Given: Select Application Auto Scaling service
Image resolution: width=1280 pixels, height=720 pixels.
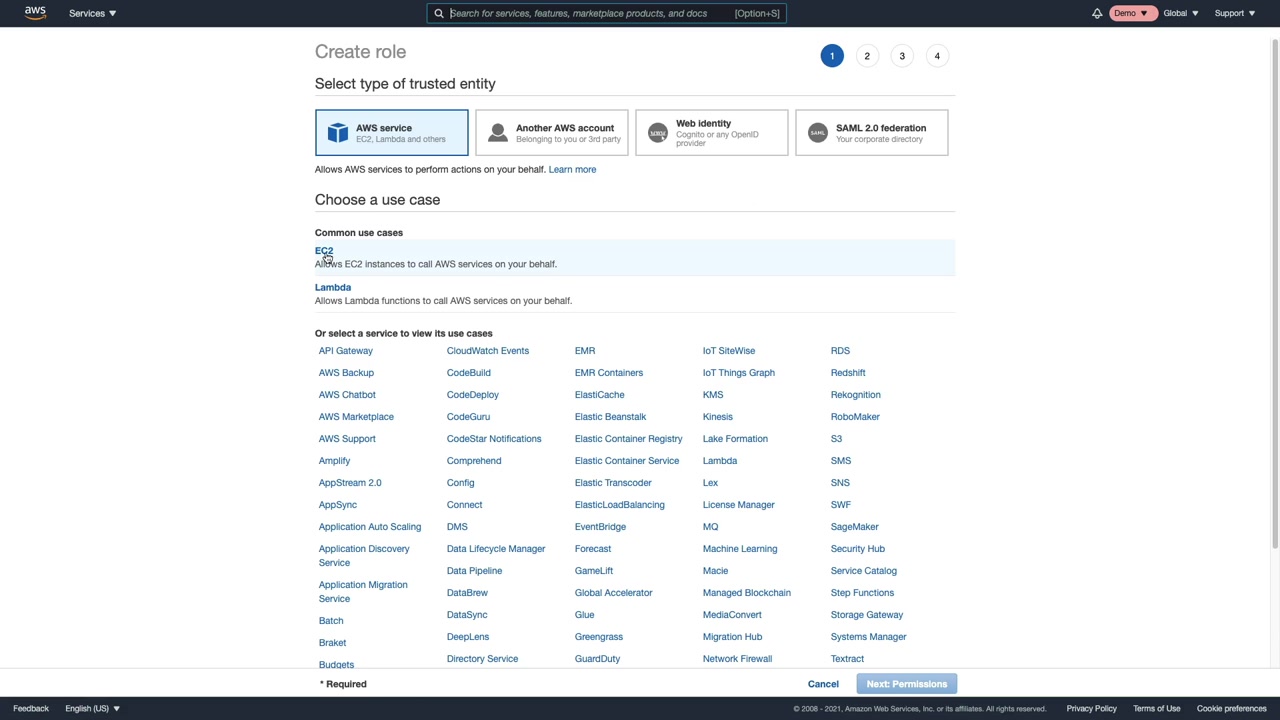Looking at the screenshot, I should pos(370,527).
